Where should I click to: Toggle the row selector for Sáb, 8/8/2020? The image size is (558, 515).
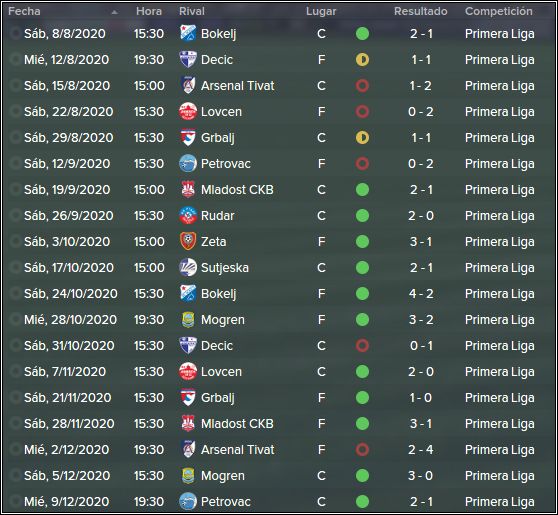point(15,33)
